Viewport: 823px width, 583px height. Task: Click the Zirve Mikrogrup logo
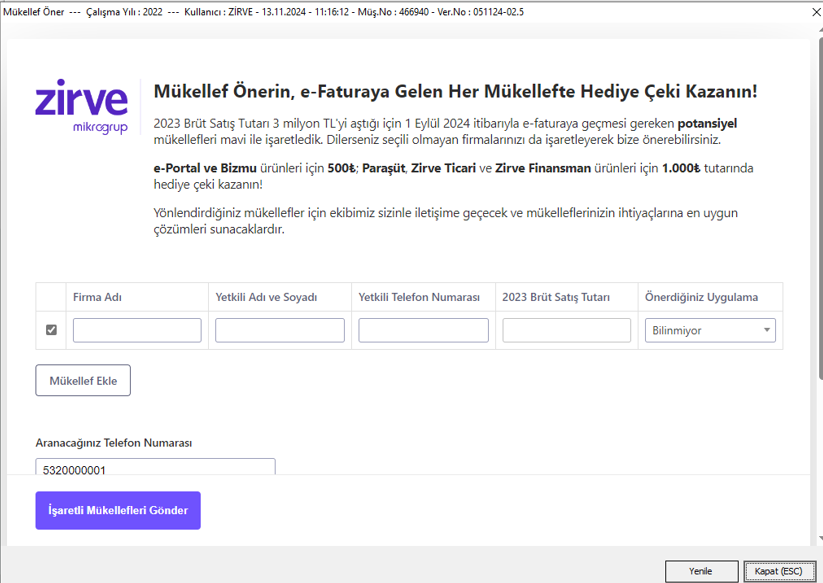tap(81, 107)
